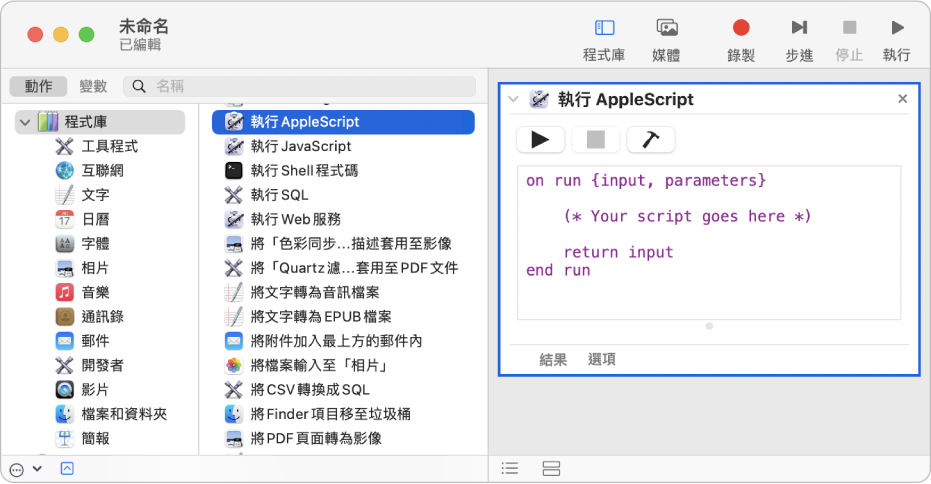Select the 工具程式 category

pos(97,146)
